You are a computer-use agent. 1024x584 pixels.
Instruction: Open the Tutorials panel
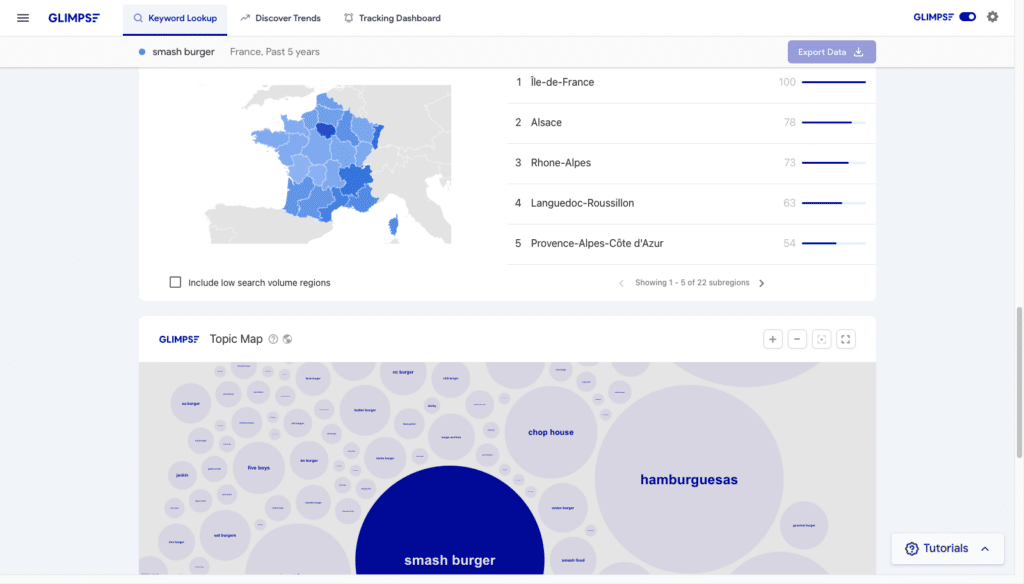pyautogui.click(x=948, y=549)
